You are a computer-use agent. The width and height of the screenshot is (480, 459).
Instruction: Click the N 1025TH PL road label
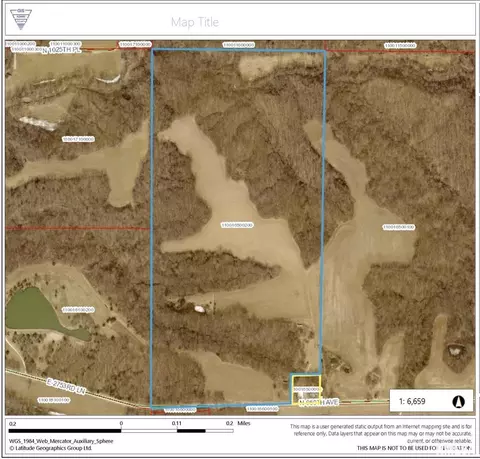(x=62, y=50)
